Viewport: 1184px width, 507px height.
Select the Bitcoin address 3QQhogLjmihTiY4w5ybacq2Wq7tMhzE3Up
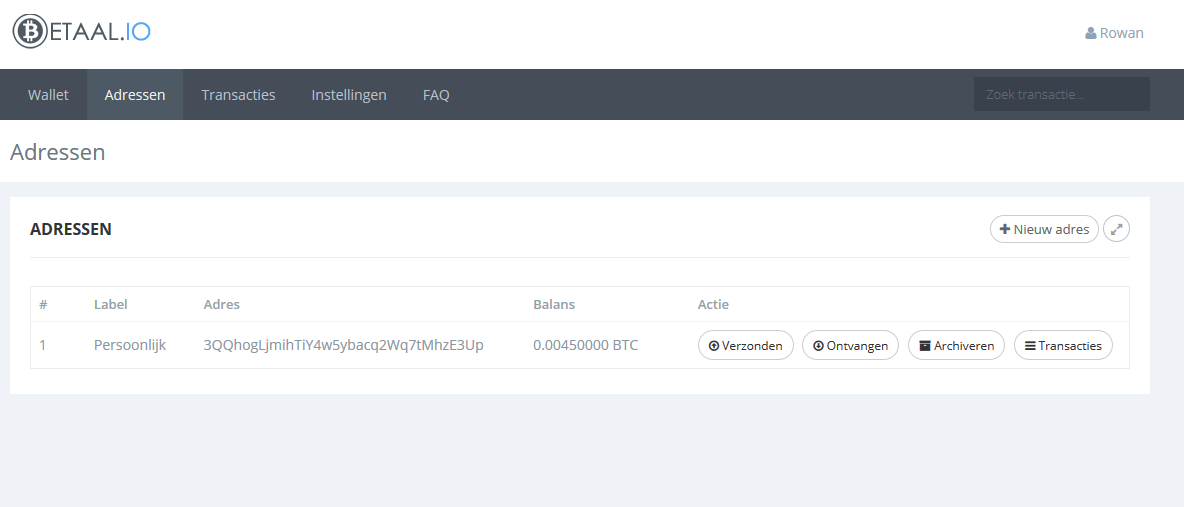[344, 345]
